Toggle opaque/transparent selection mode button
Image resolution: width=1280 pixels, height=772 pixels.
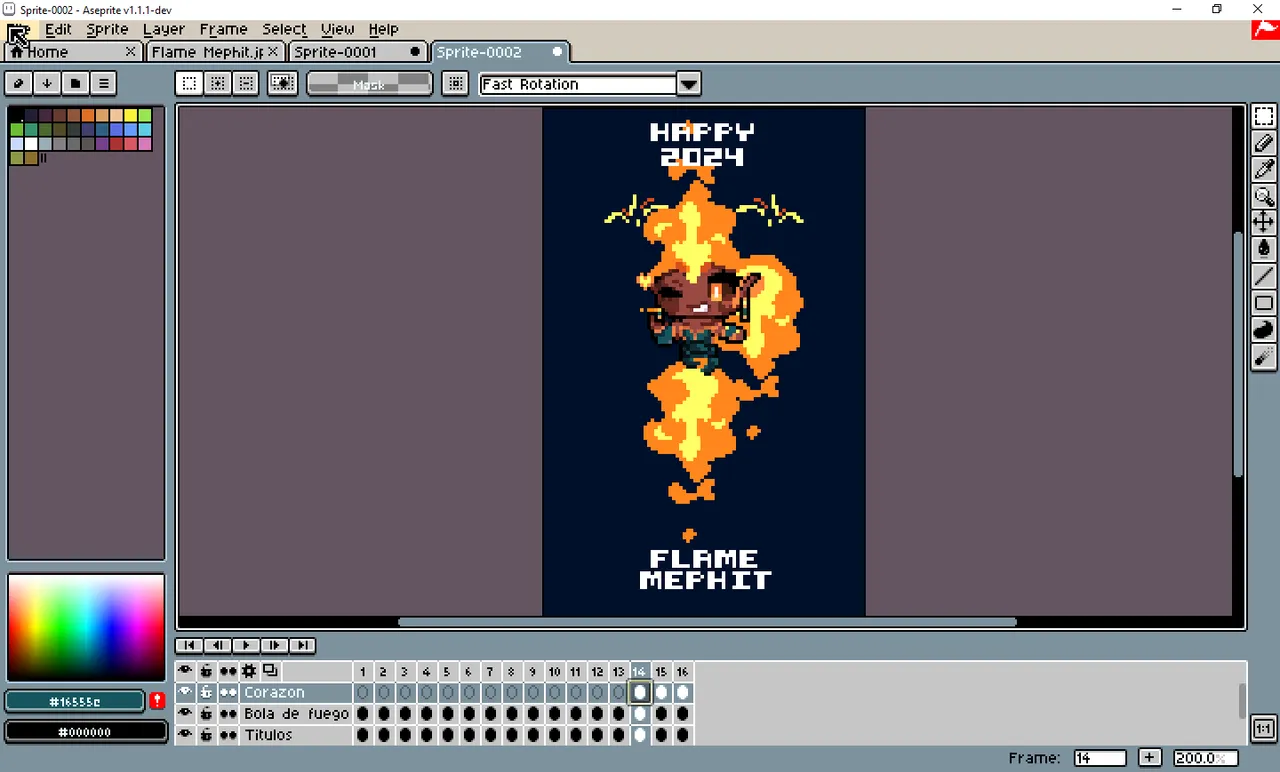click(283, 84)
